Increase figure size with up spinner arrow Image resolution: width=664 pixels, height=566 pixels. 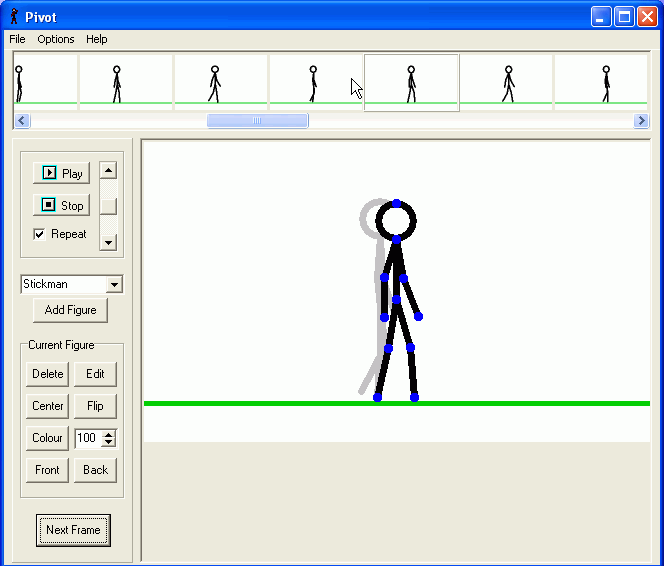109,434
